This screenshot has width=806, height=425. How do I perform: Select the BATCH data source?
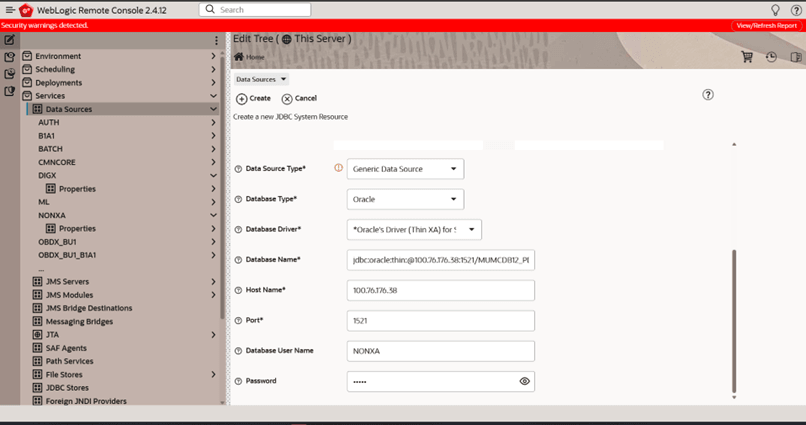point(50,149)
